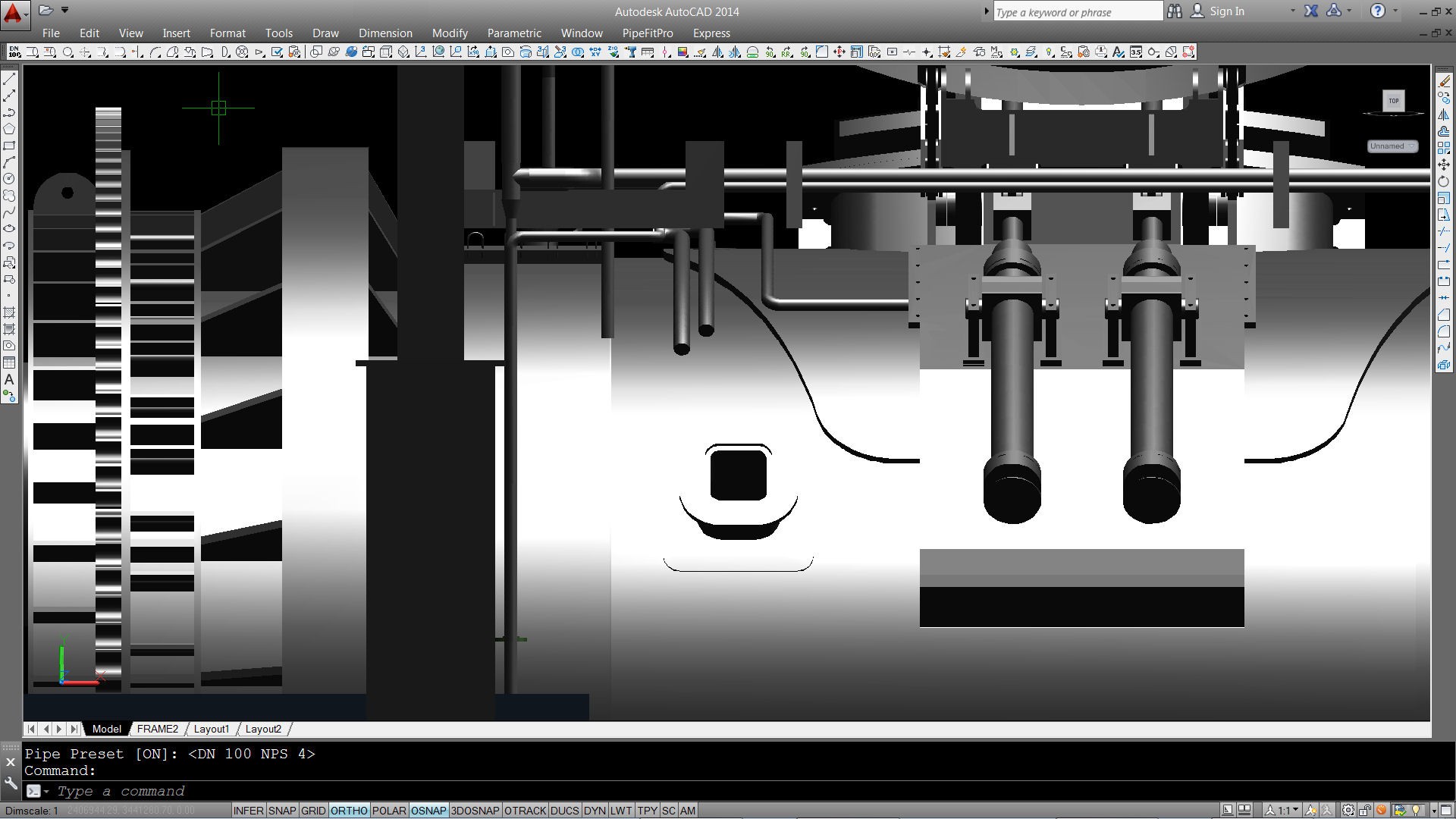Click last layout tab navigation arrow

[x=74, y=729]
